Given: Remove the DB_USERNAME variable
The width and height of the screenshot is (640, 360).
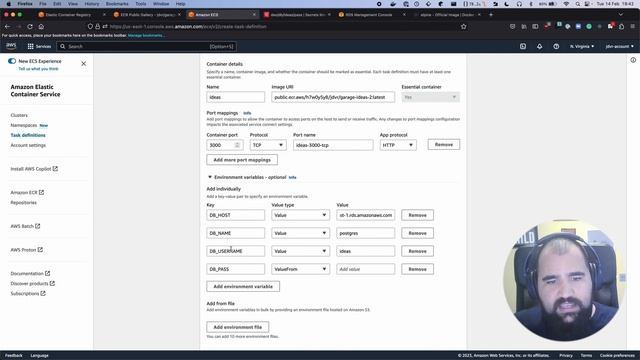Looking at the screenshot, I should coord(417,251).
